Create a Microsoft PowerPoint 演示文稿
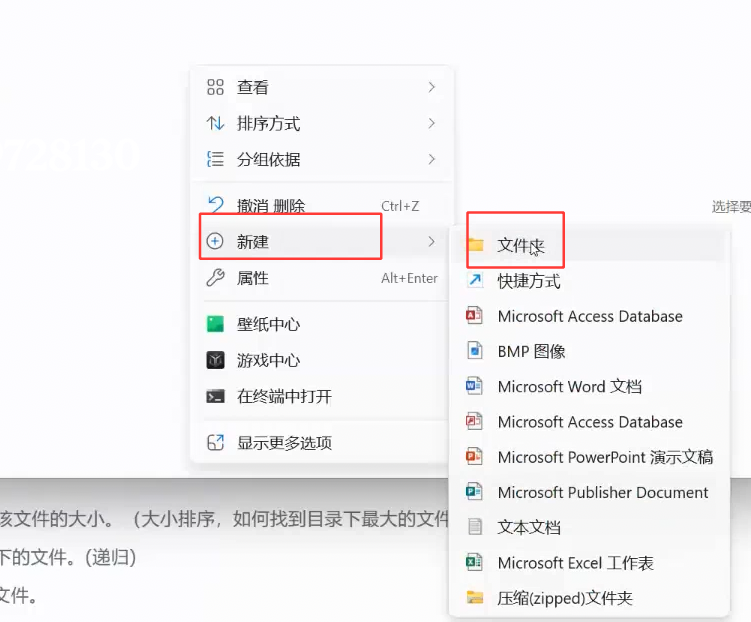 (590, 457)
